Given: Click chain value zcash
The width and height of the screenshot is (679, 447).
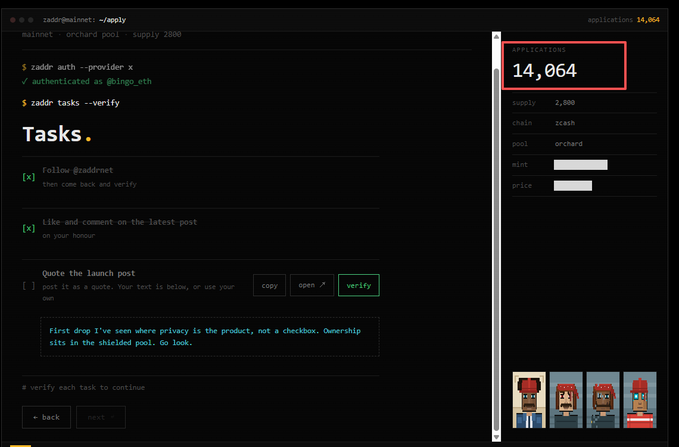Looking at the screenshot, I should 565,123.
